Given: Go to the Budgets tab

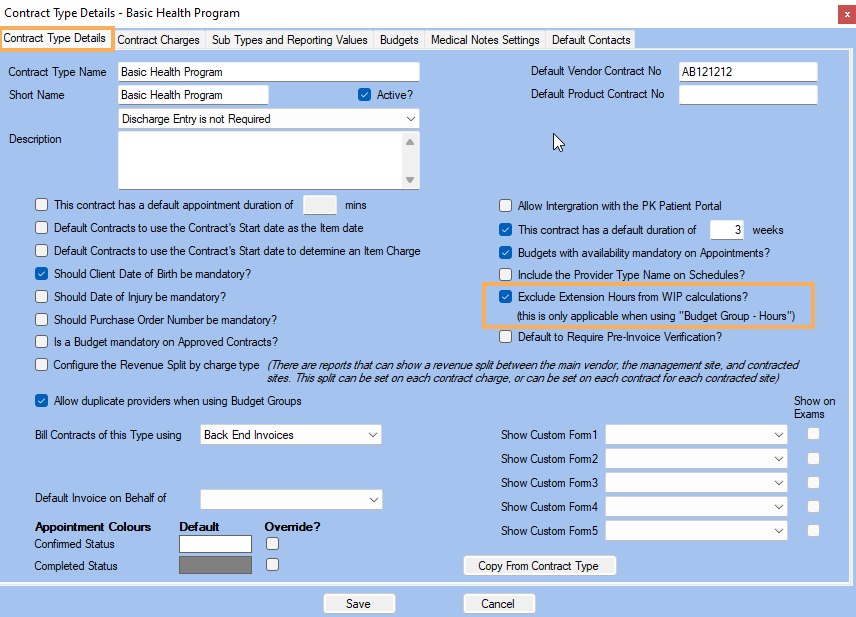Looking at the screenshot, I should coord(399,40).
